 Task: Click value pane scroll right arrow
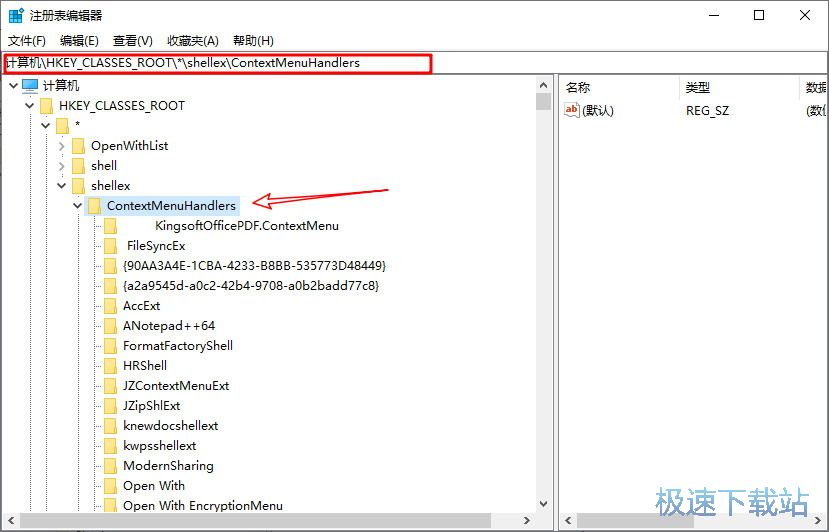[x=818, y=520]
